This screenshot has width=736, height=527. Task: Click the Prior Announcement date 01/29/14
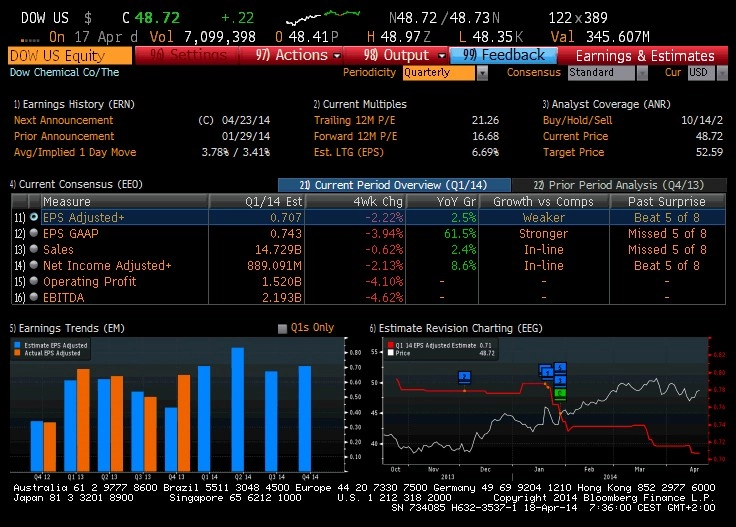pos(246,136)
